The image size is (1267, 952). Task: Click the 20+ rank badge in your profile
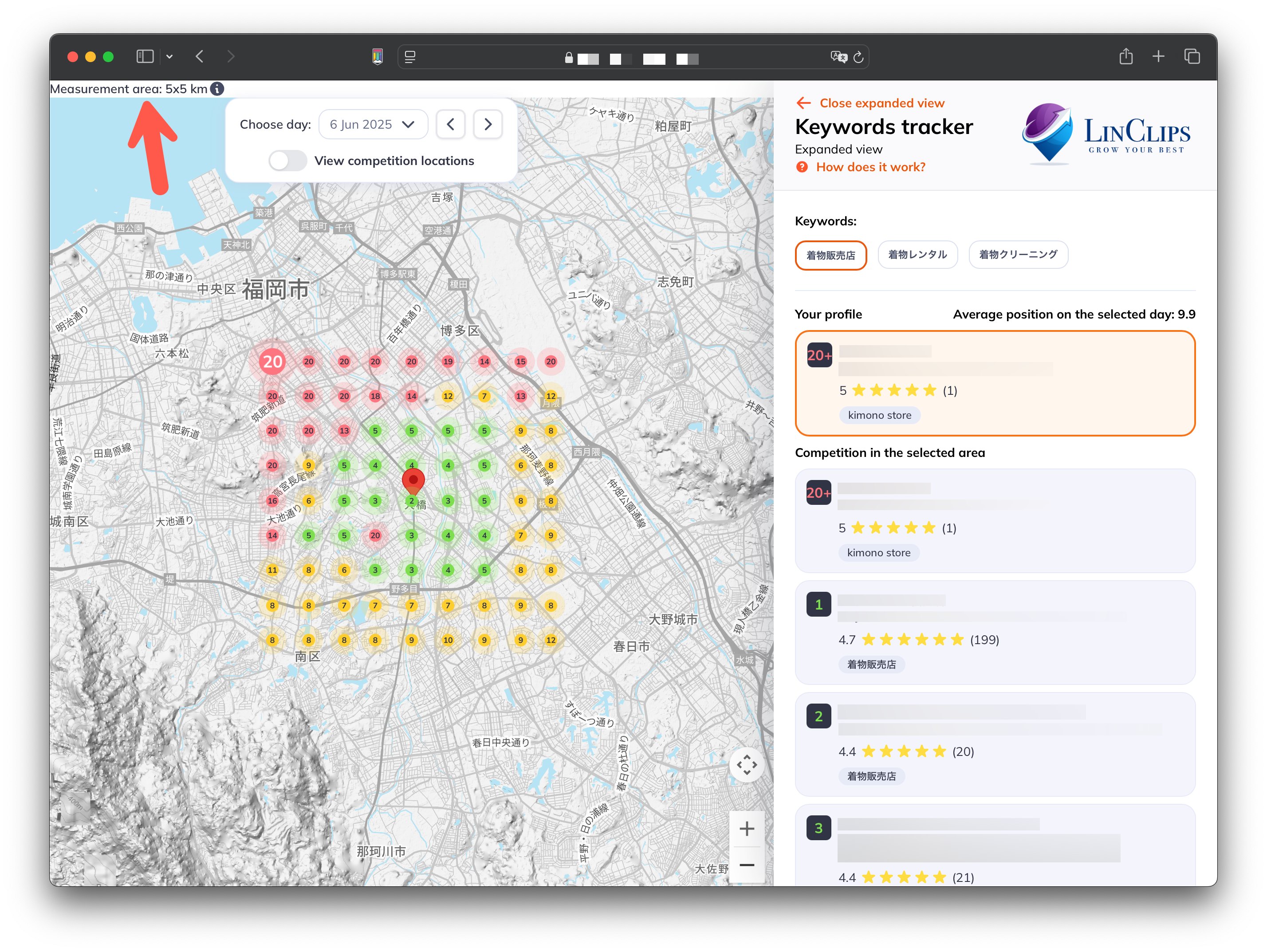click(820, 356)
